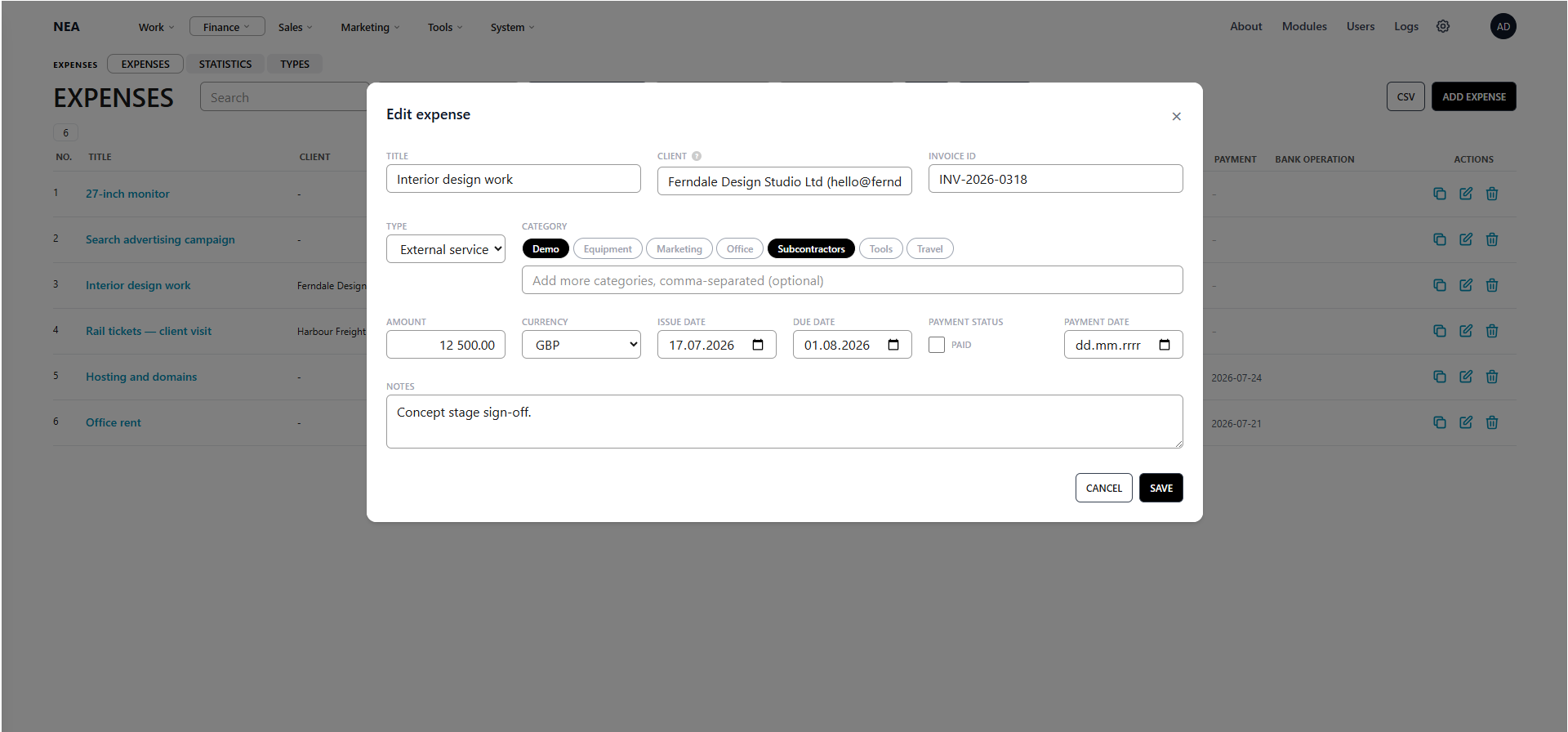
Task: Expand the Work menu
Action: tap(156, 27)
